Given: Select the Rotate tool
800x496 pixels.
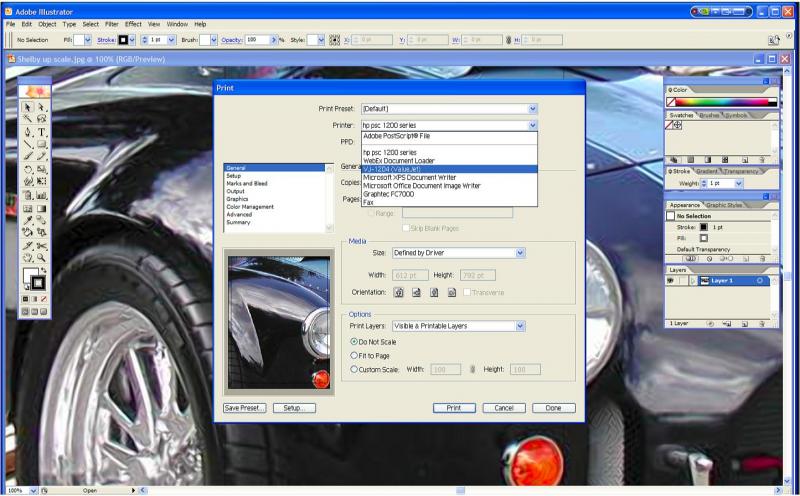Looking at the screenshot, I should (x=28, y=169).
